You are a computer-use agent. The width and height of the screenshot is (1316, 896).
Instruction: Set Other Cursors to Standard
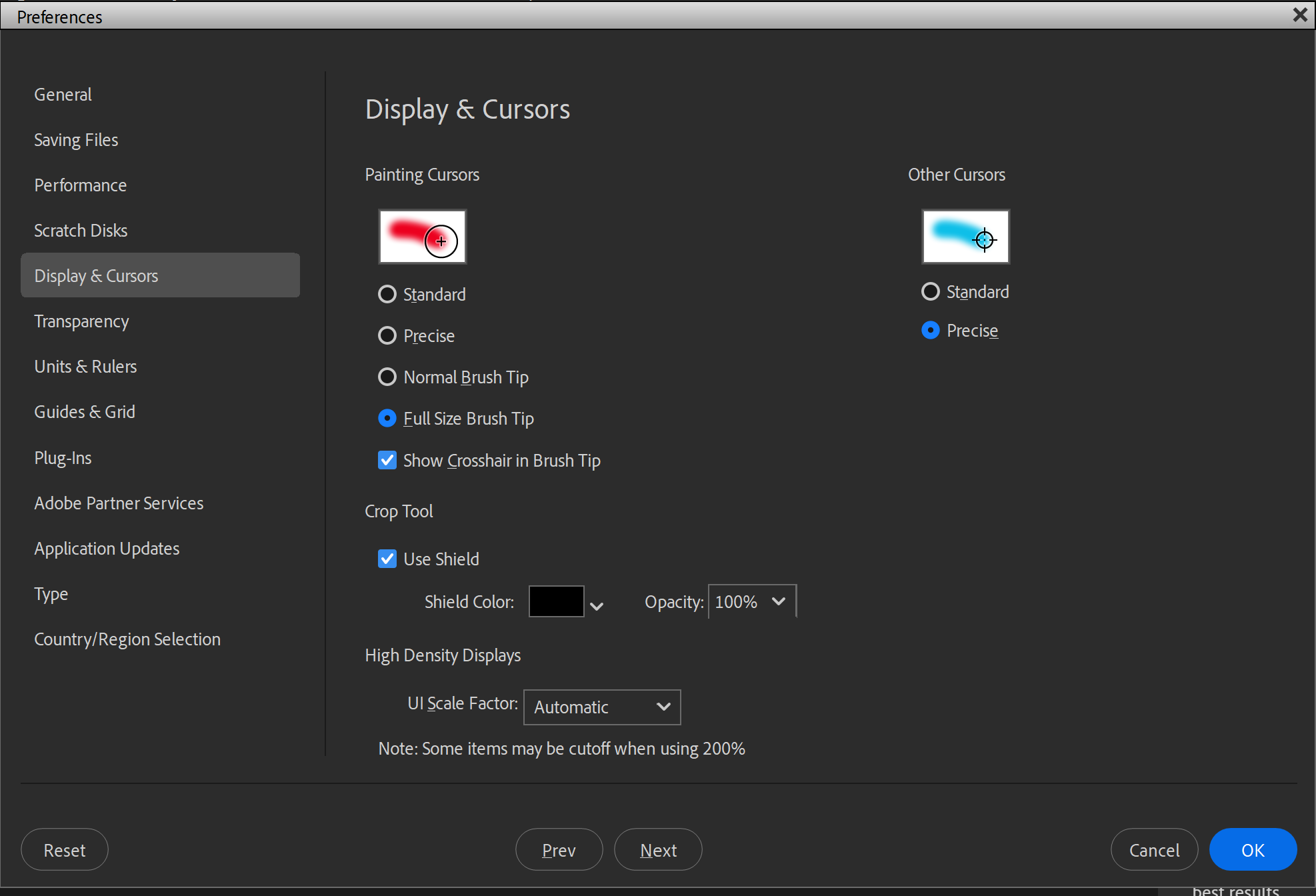(x=931, y=291)
